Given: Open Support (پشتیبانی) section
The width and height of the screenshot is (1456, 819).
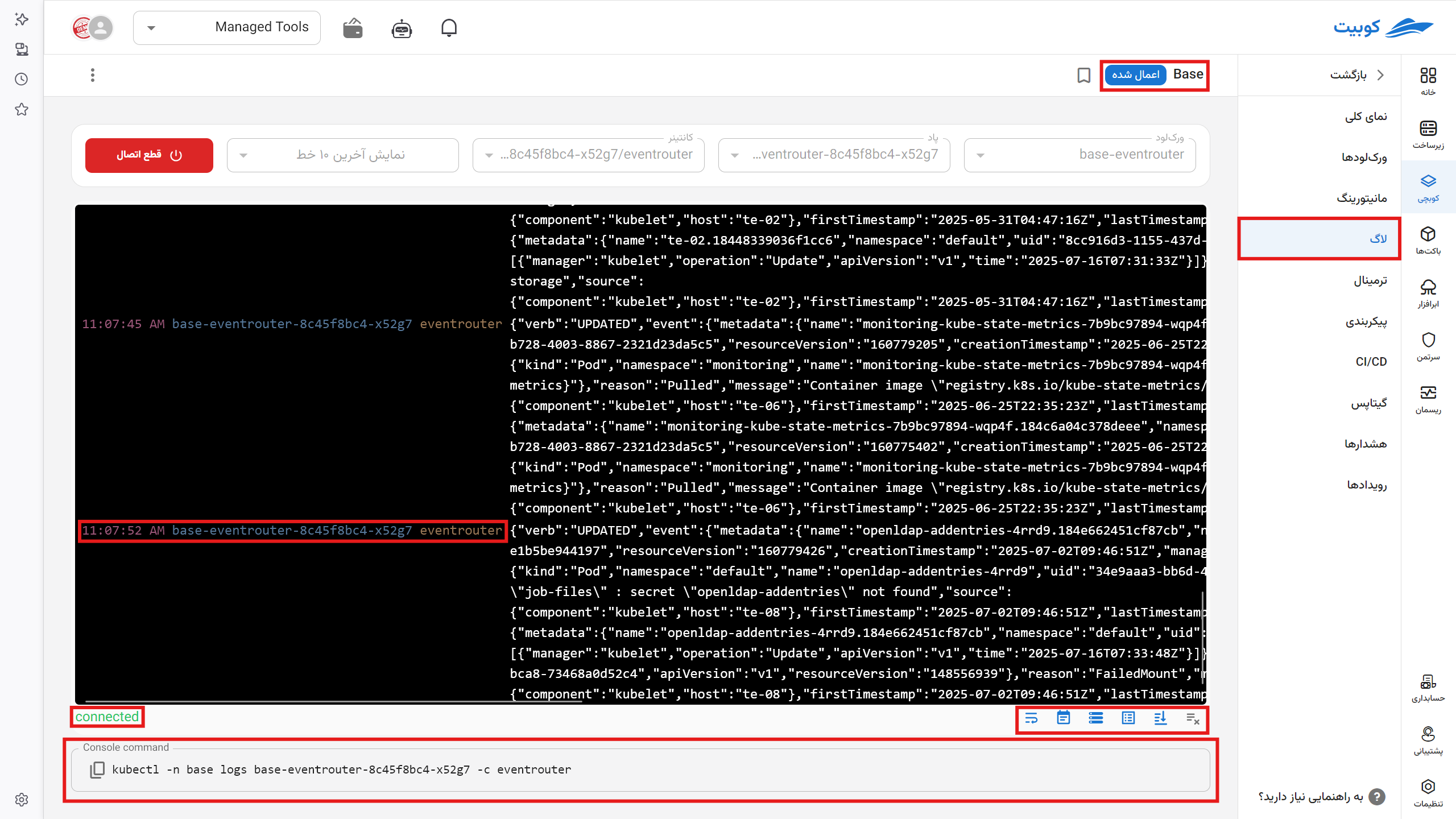Looking at the screenshot, I should point(1428,741).
